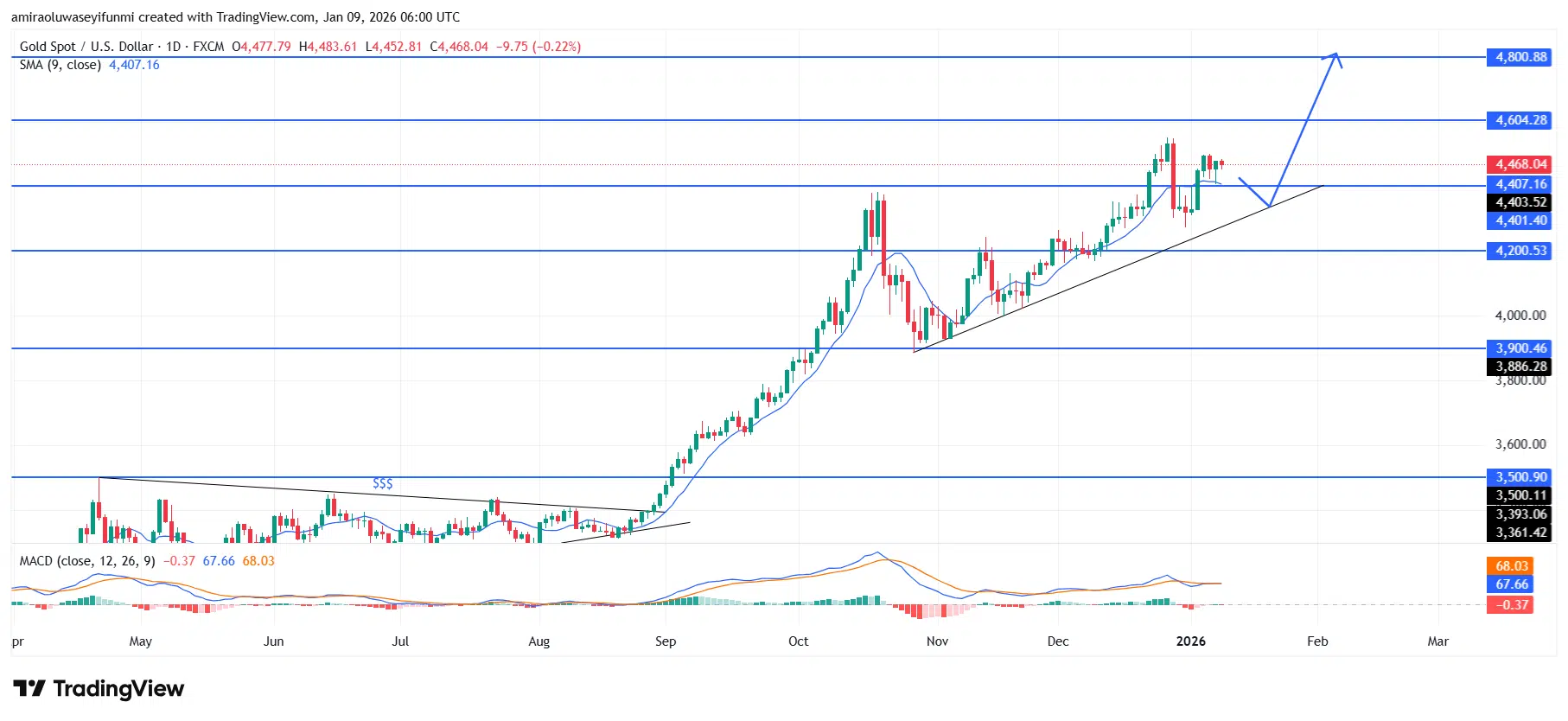Viewport: 1568px width, 721px height.
Task: Open the SMA (9, close) indicator legend
Action: pos(61,65)
